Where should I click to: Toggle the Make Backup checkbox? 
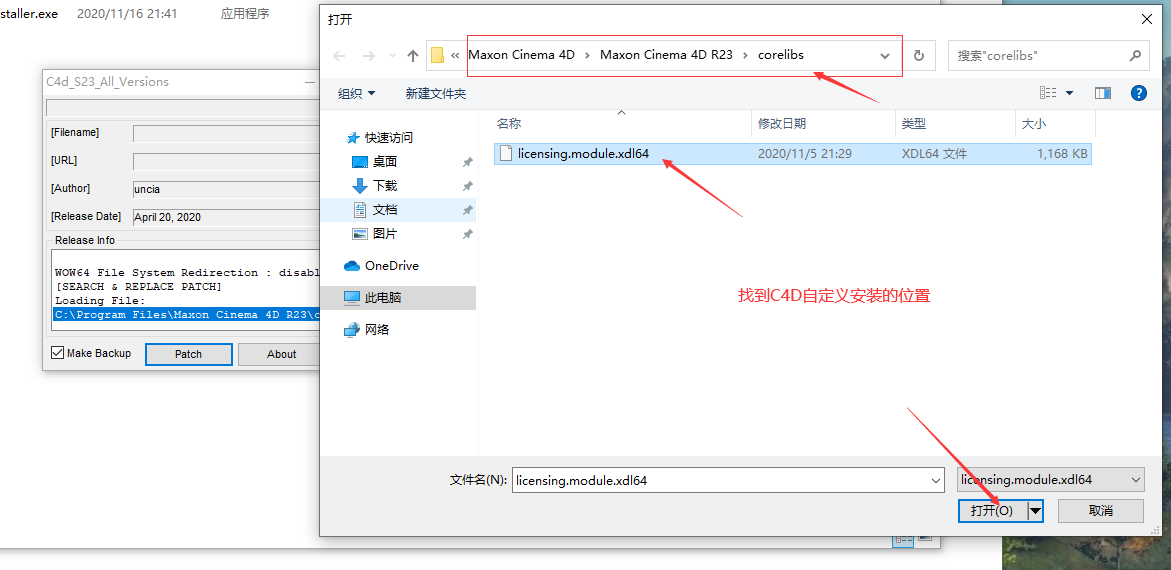coord(57,353)
